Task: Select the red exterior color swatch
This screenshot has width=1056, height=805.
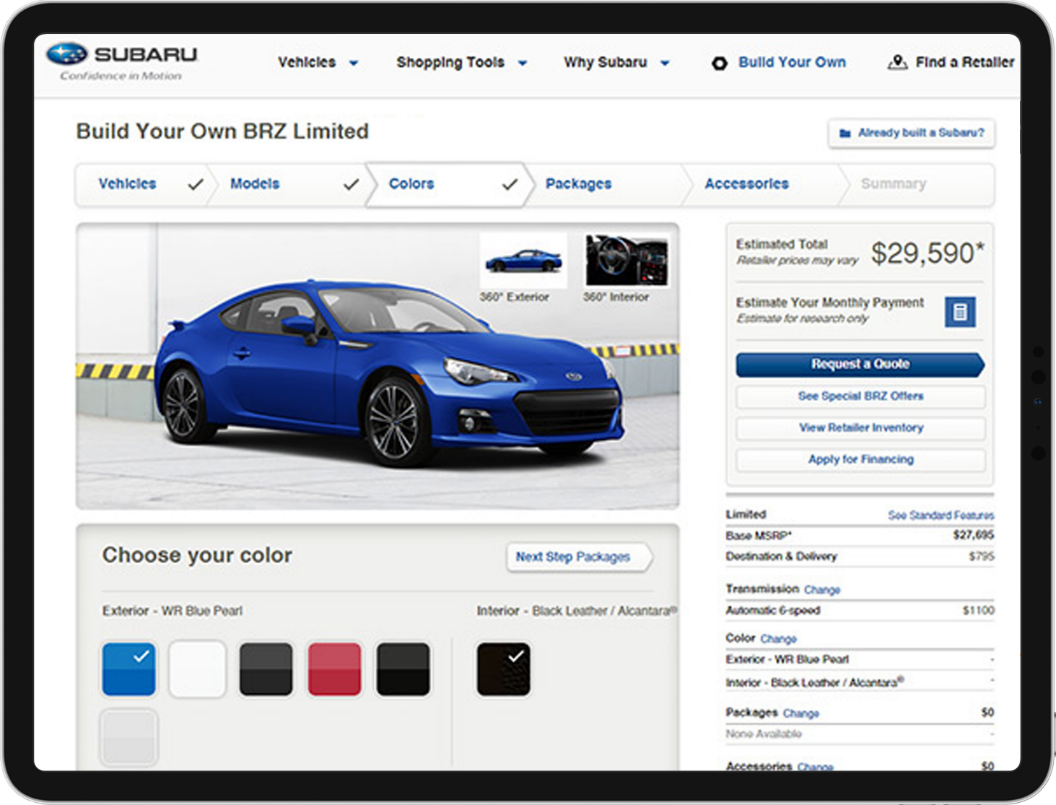Action: tap(335, 669)
